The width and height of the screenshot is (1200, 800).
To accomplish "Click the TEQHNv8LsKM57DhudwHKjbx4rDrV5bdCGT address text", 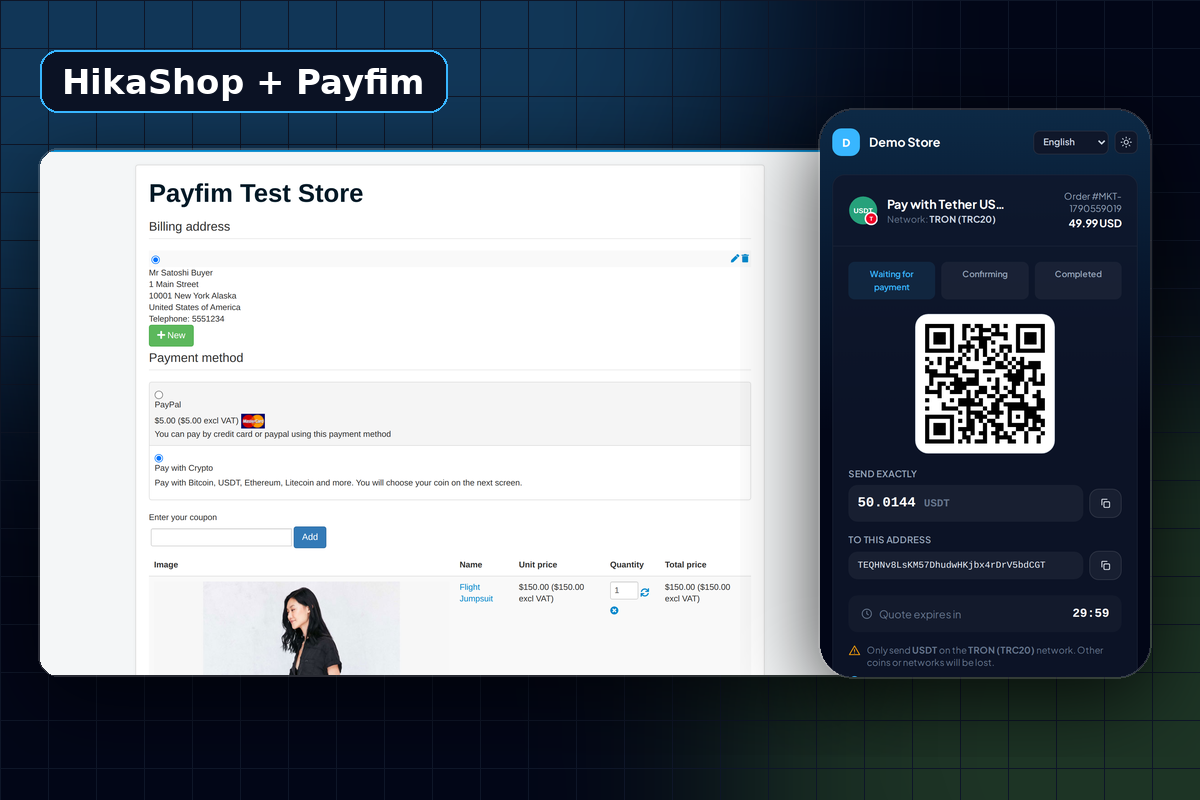I will point(952,565).
